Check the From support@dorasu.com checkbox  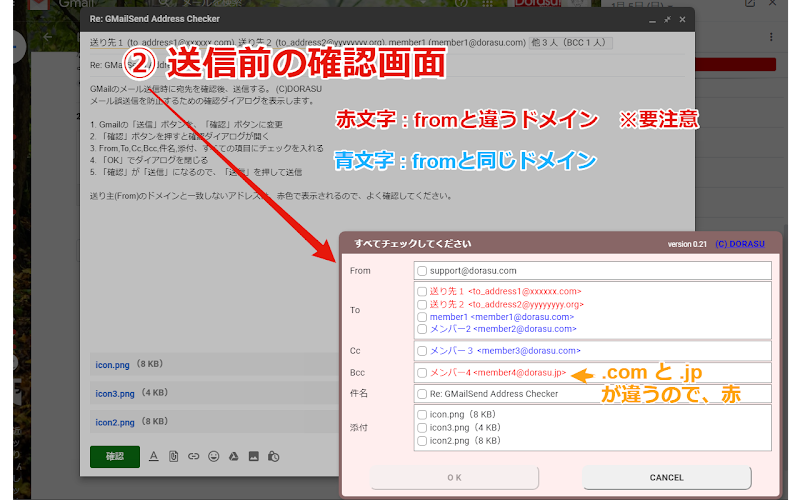click(422, 271)
